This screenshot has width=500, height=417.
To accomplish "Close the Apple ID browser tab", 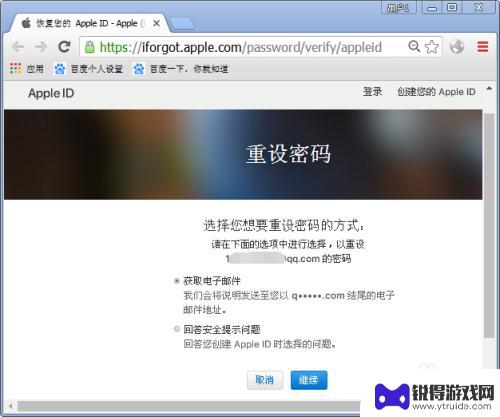I will (156, 23).
